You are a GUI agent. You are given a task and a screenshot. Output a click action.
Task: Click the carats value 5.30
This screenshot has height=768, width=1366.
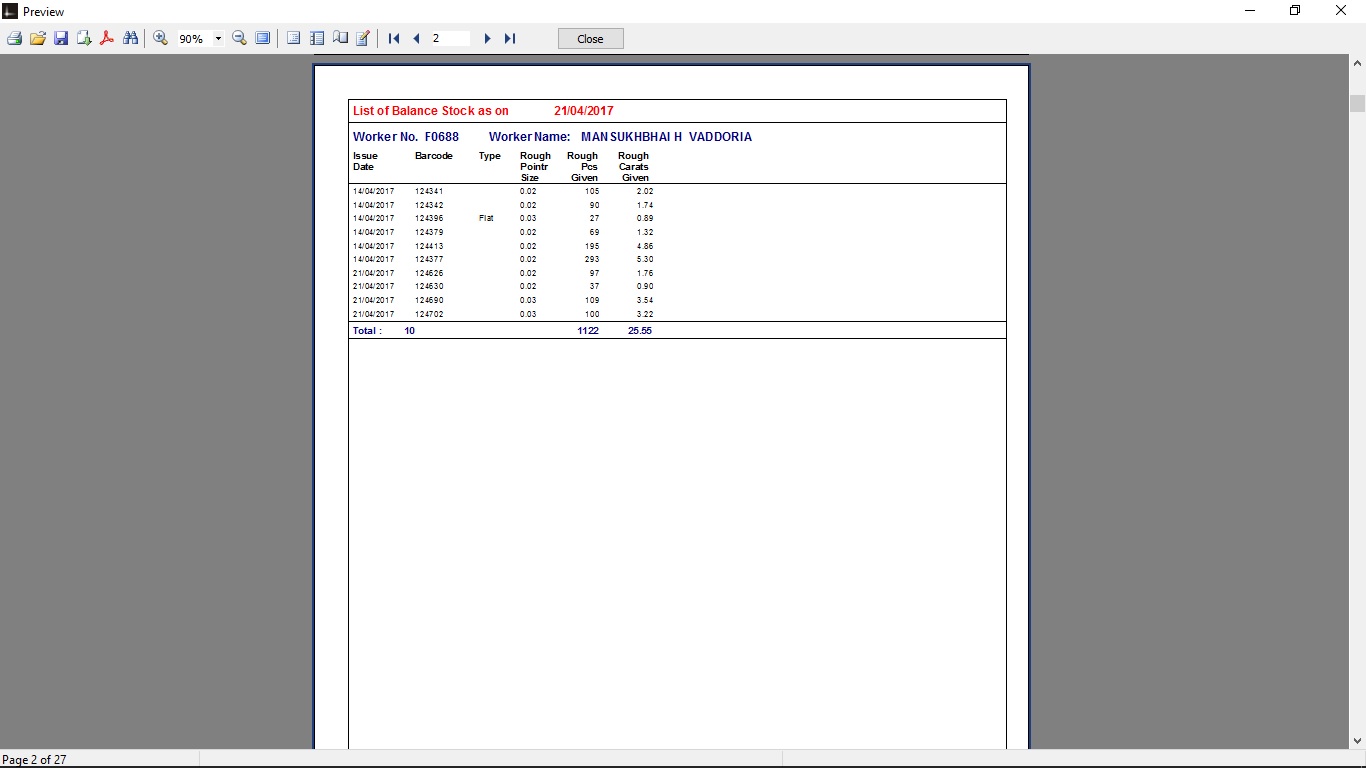[x=645, y=259]
